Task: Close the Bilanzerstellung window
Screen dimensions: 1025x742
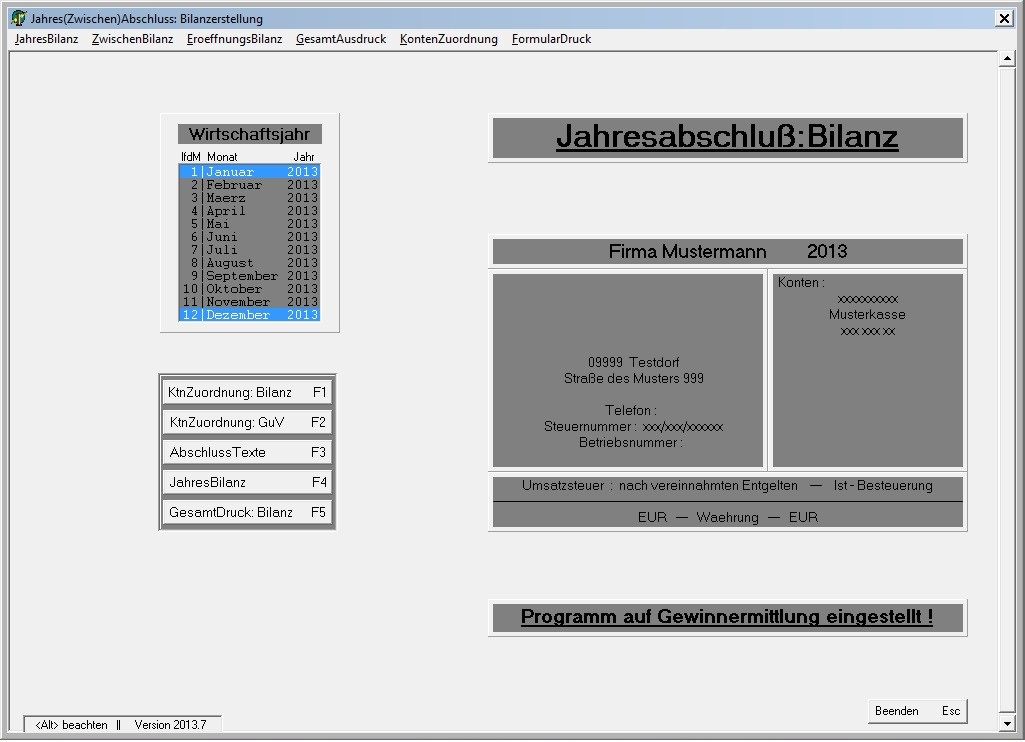Action: click(x=1004, y=18)
